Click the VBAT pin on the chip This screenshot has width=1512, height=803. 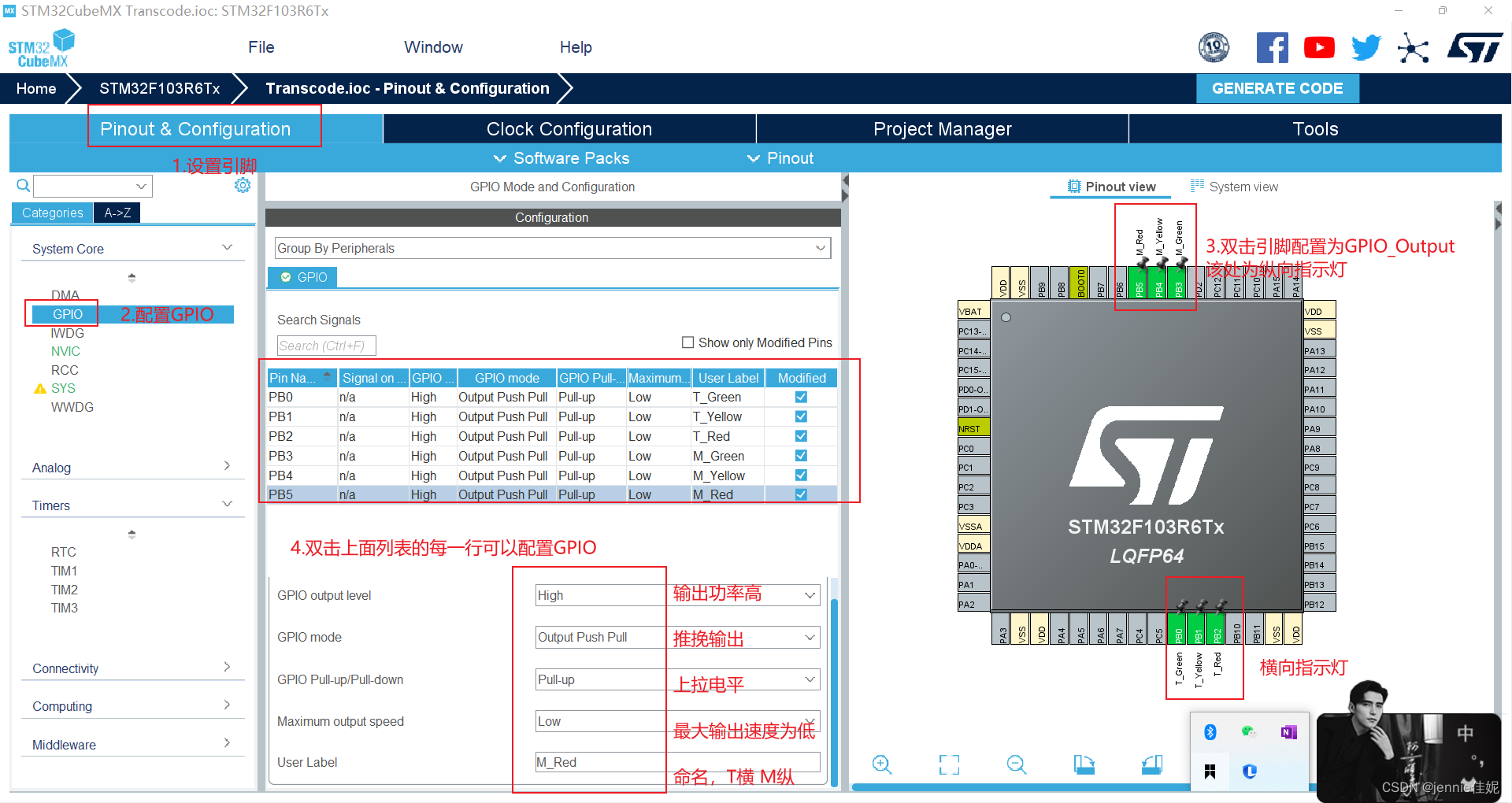[x=973, y=311]
